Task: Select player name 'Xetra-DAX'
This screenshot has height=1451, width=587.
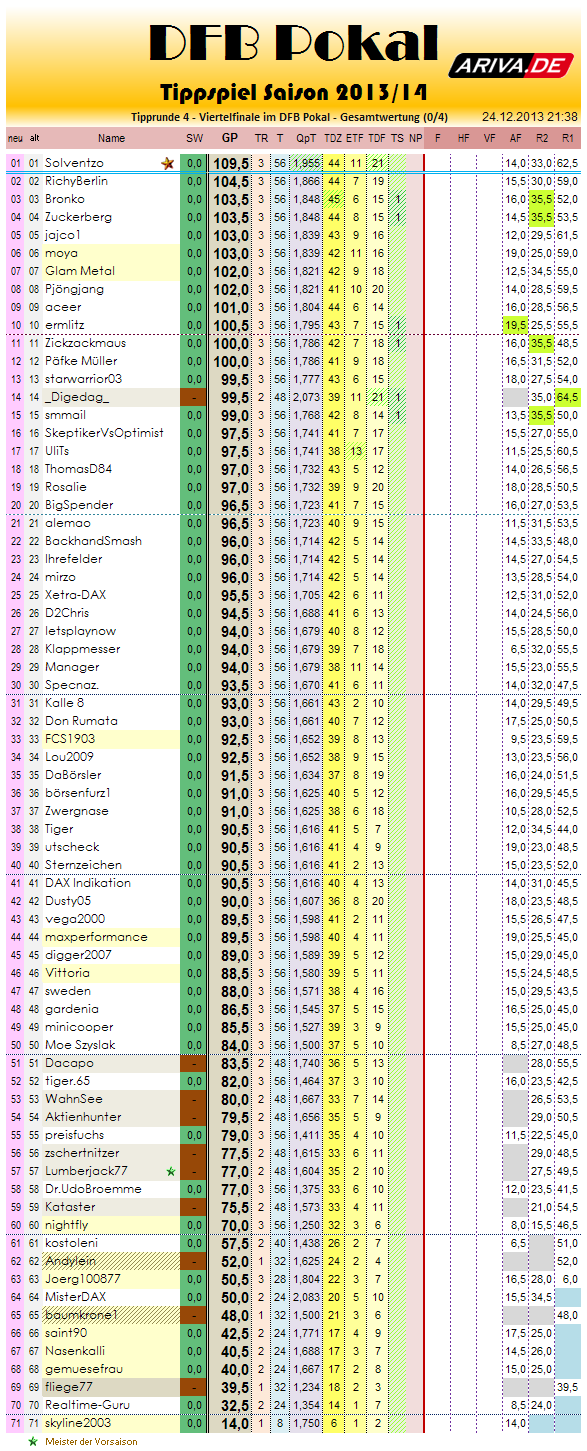Action: click(x=77, y=595)
